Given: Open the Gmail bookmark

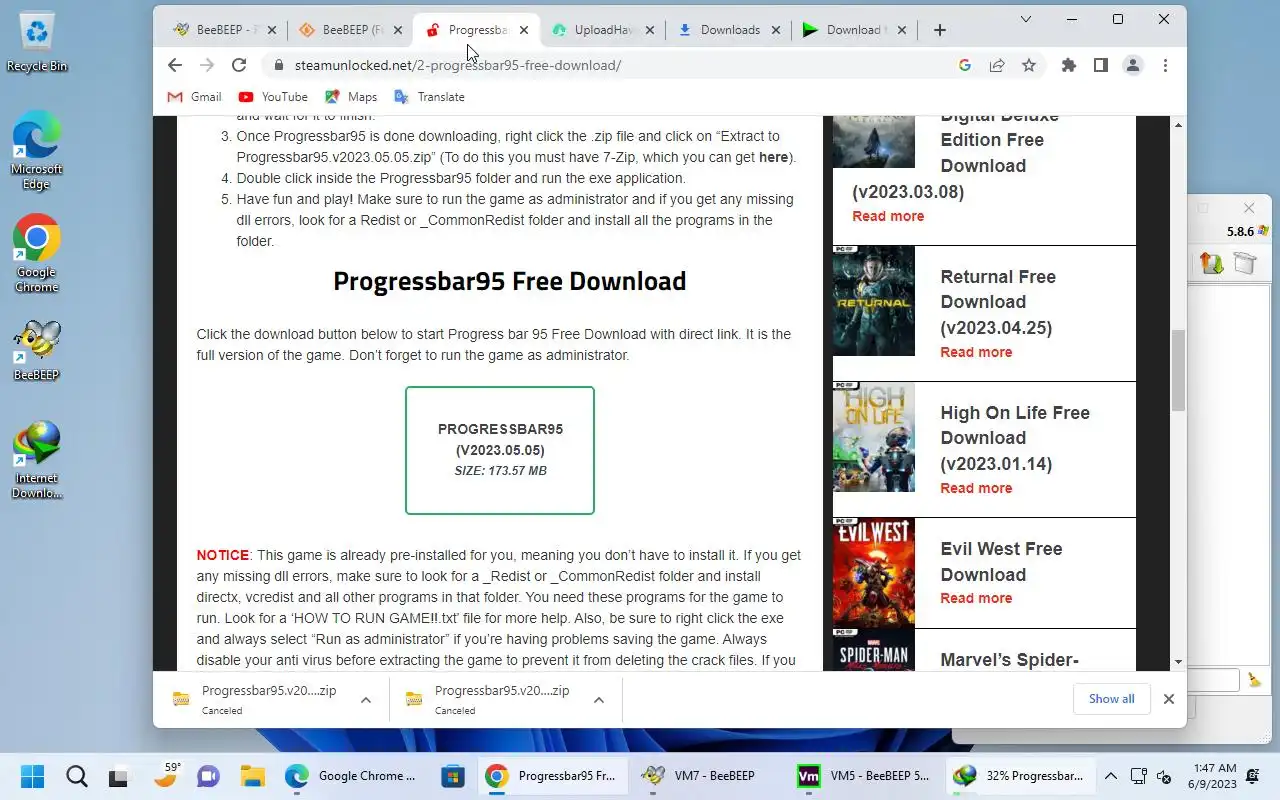Looking at the screenshot, I should coord(194,97).
